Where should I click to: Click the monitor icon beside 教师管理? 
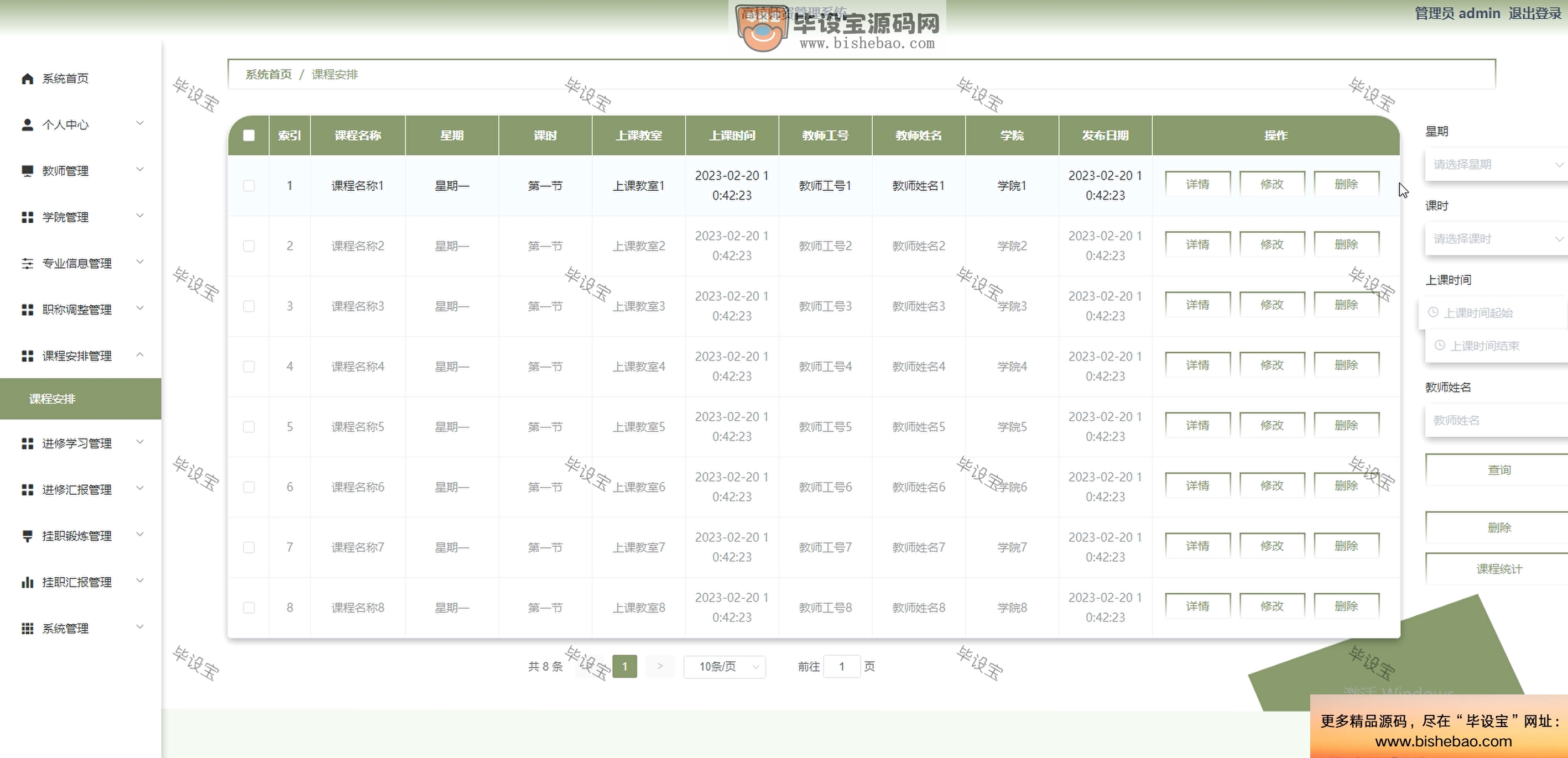pyautogui.click(x=27, y=171)
